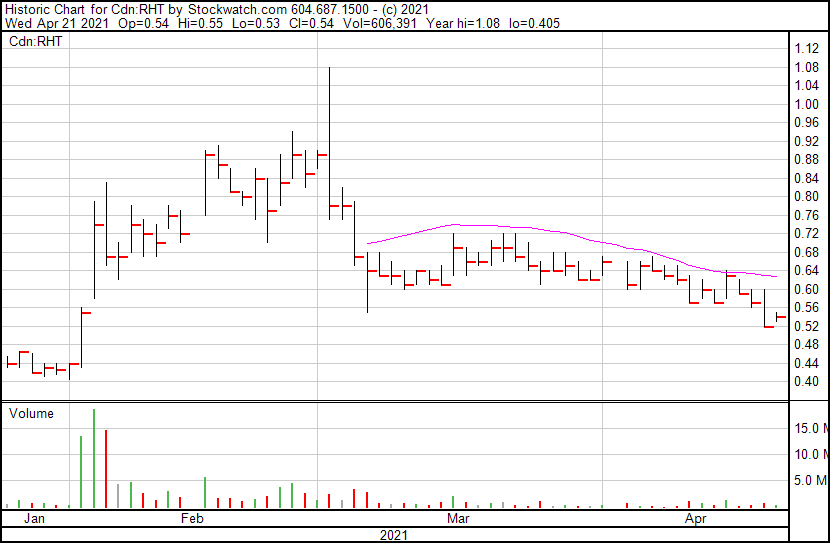Screen dimensions: 830x543
Task: Click 'Stockwatch.com' in the chart title
Action: (x=238, y=10)
